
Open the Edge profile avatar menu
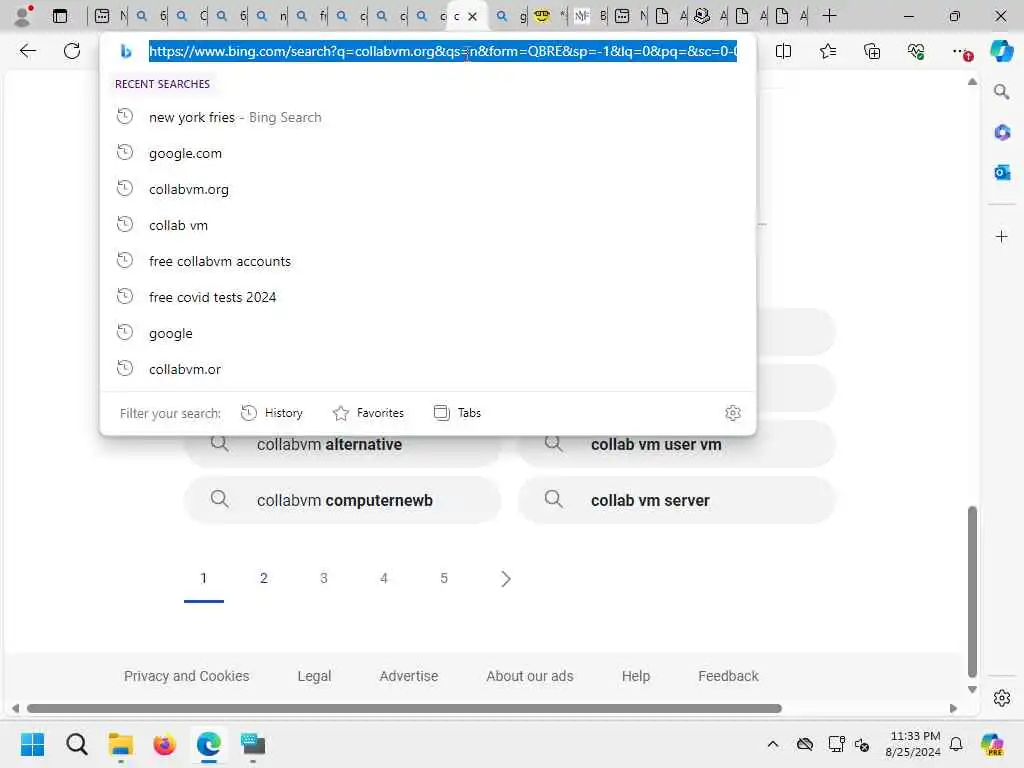tap(23, 16)
